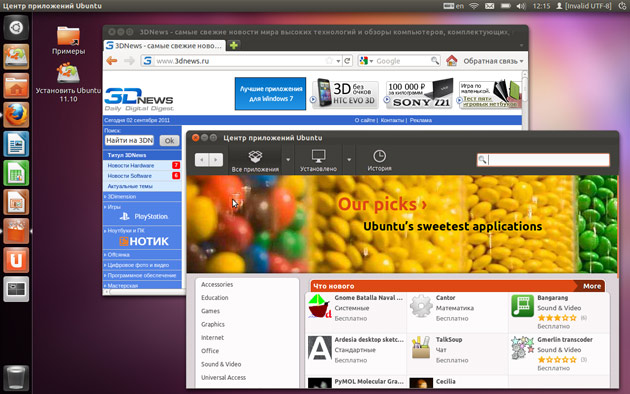Open Internet category
The height and width of the screenshot is (394, 630).
click(212, 337)
